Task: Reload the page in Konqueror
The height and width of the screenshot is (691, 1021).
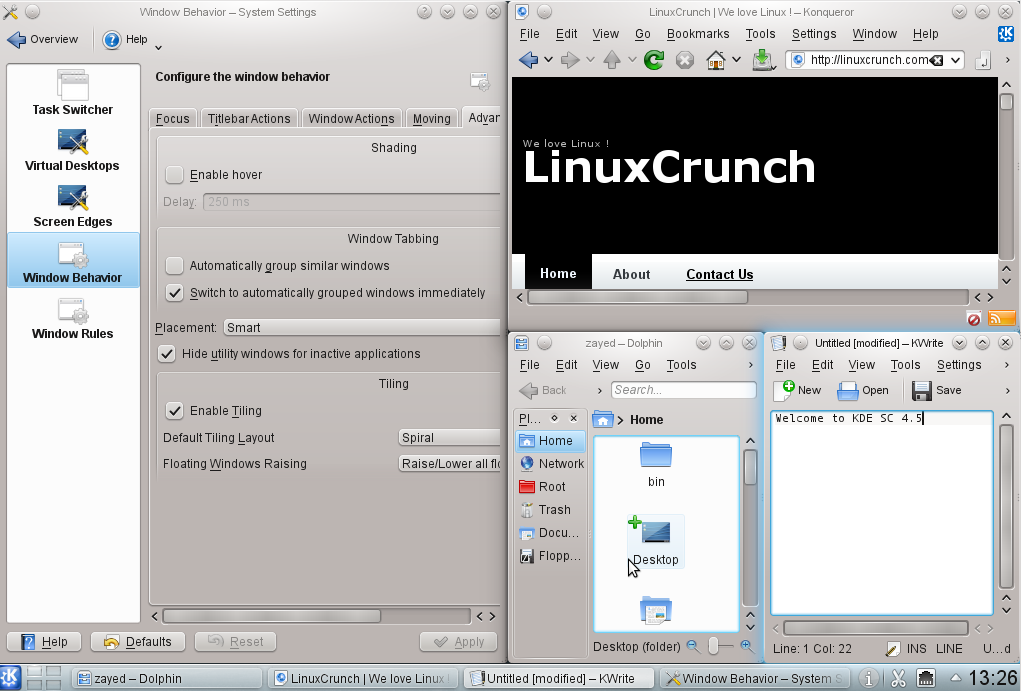Action: 654,60
